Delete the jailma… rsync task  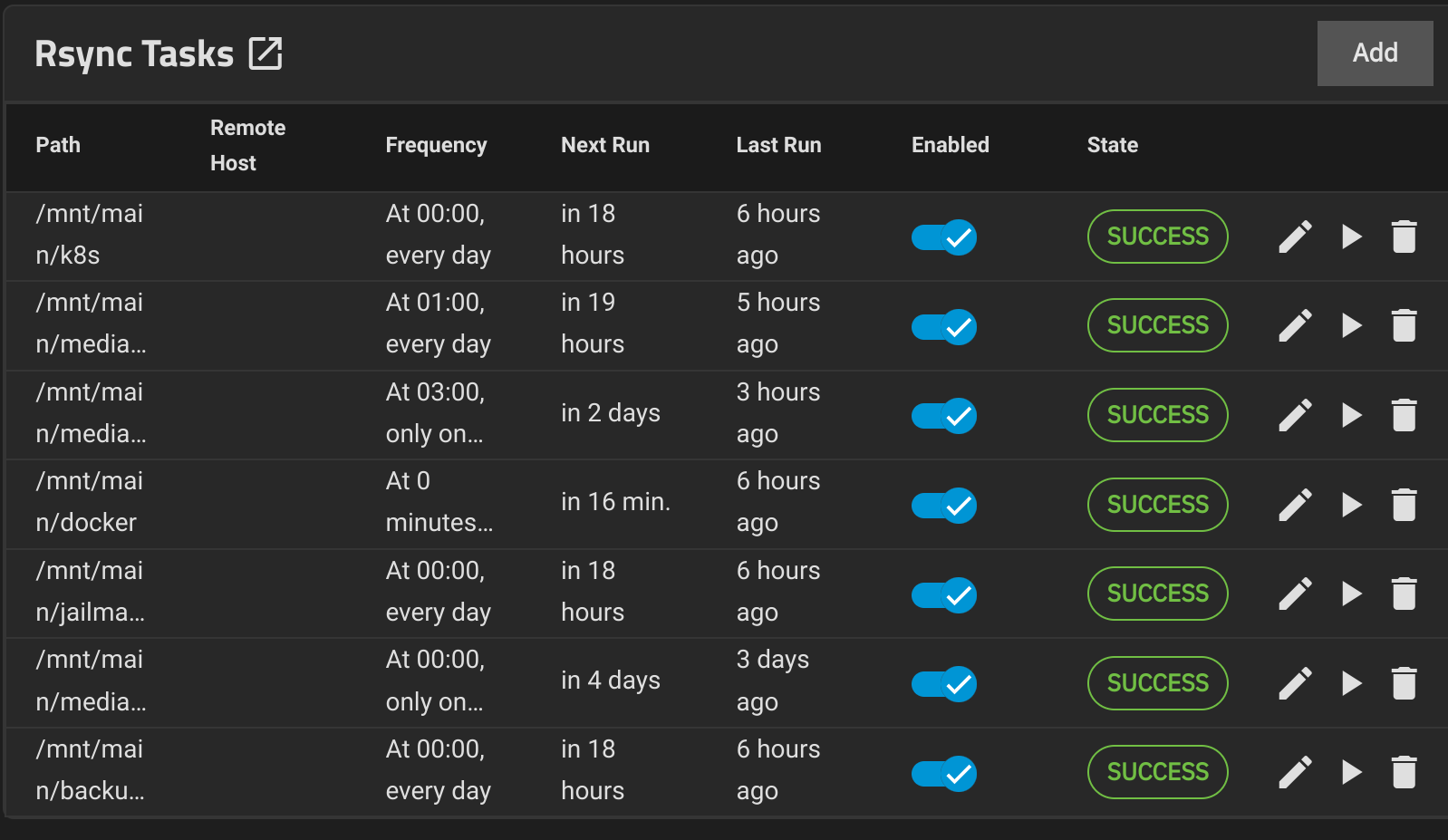coord(1404,594)
